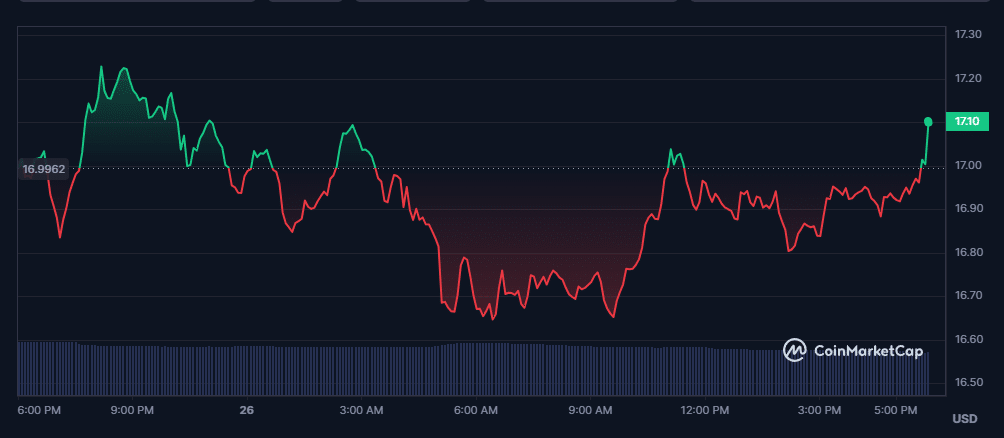Select the 12:00 PM time axis label
This screenshot has height=438, width=1004.
tap(704, 410)
